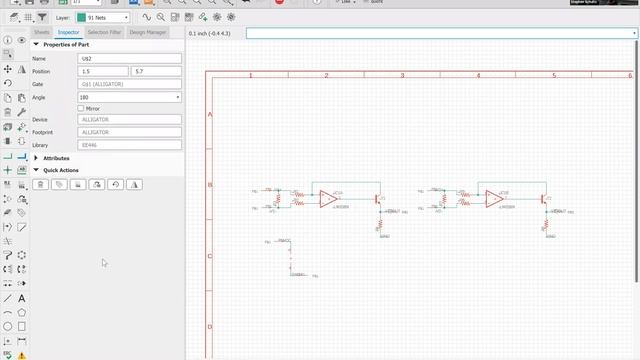Image resolution: width=640 pixels, height=360 pixels.
Task: Select the Move tool
Action: [7, 69]
